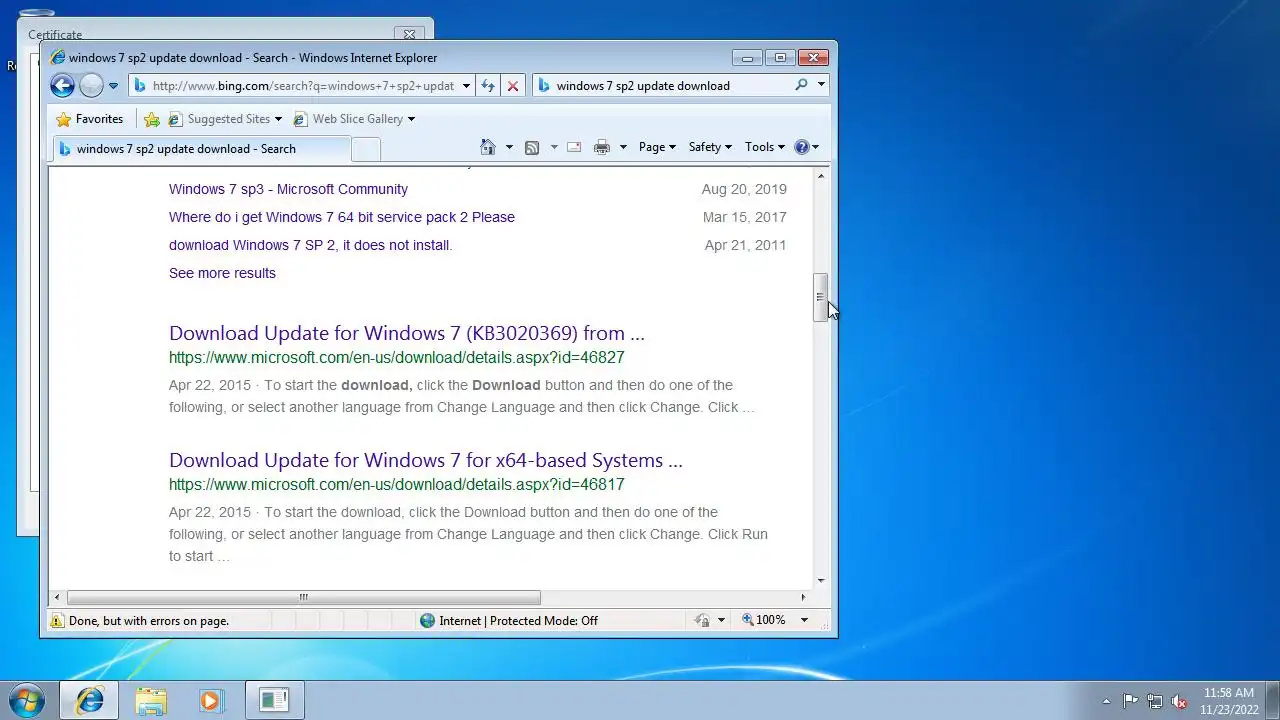Click the vertical scrollbar thumb

pos(821,297)
